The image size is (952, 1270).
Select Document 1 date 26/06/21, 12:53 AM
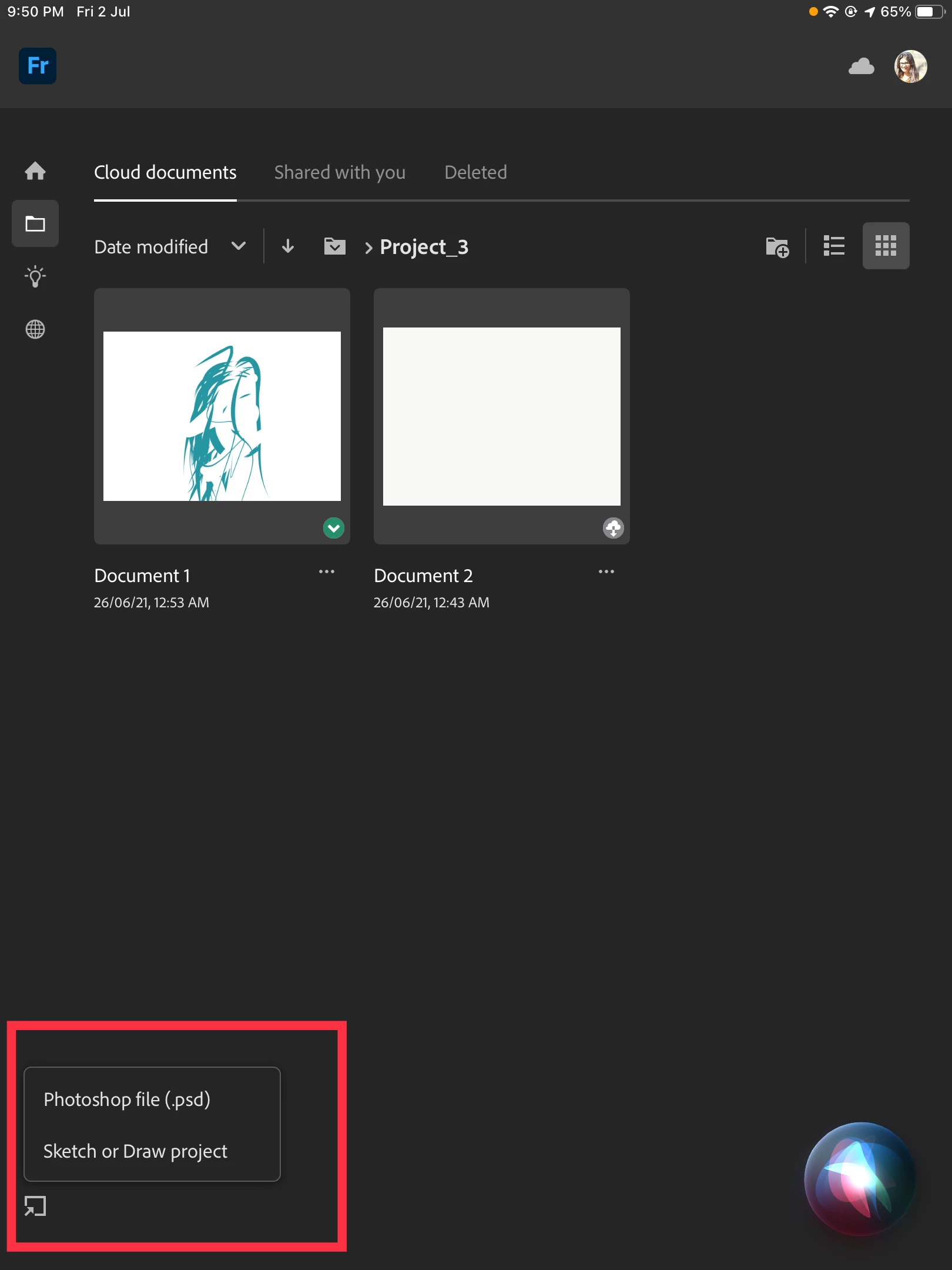[152, 603]
